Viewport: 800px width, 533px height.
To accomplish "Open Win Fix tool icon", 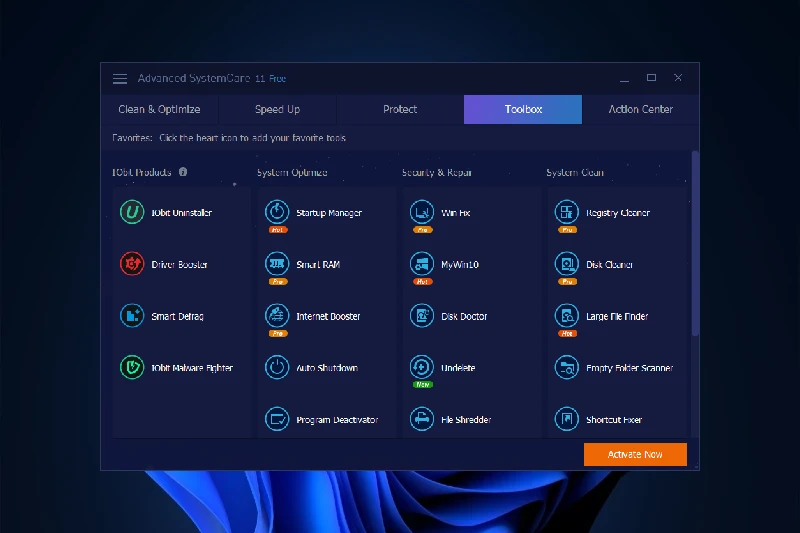I will point(422,212).
